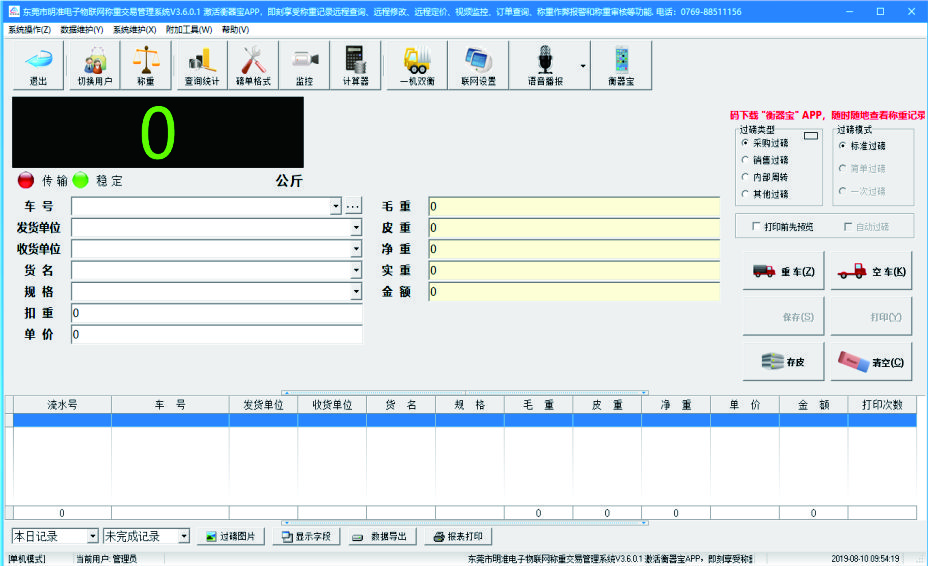Launch the 计算器 calculator
The width and height of the screenshot is (928, 566).
pyautogui.click(x=355, y=65)
